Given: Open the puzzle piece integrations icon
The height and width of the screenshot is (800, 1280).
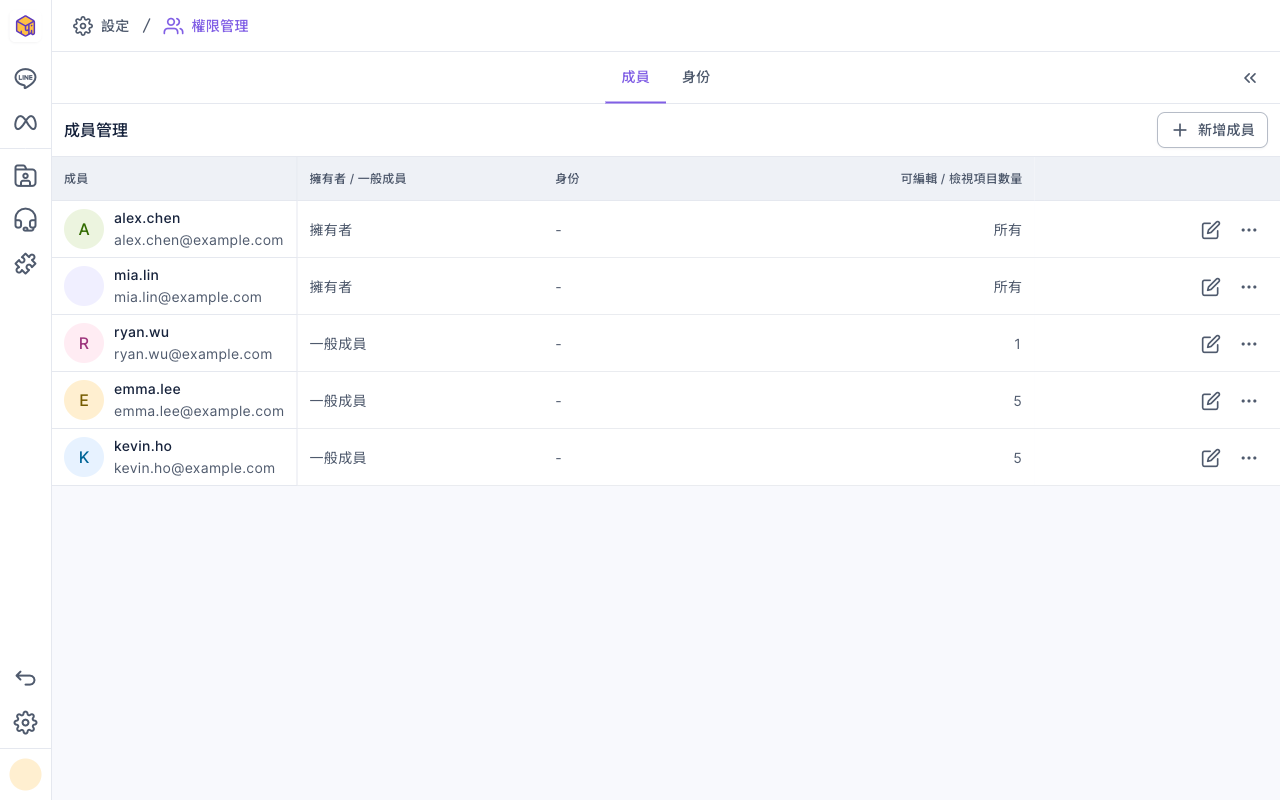Looking at the screenshot, I should 25,264.
